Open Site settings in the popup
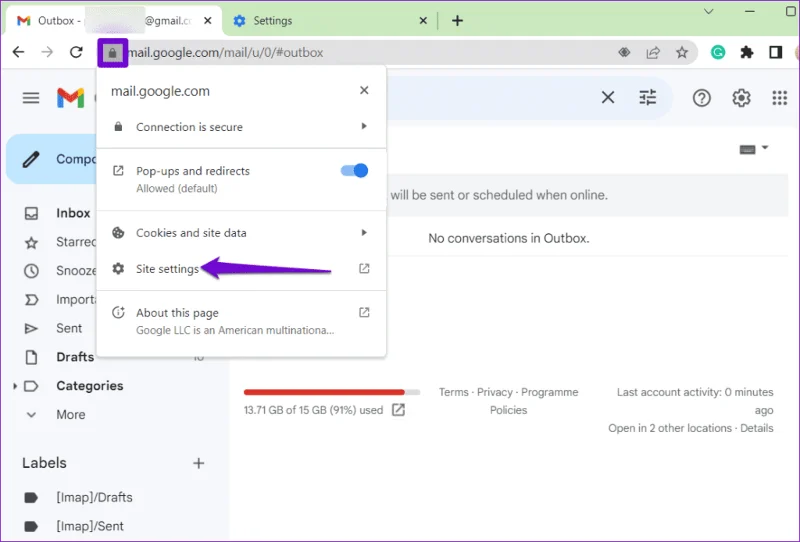This screenshot has width=800, height=542. (241, 268)
